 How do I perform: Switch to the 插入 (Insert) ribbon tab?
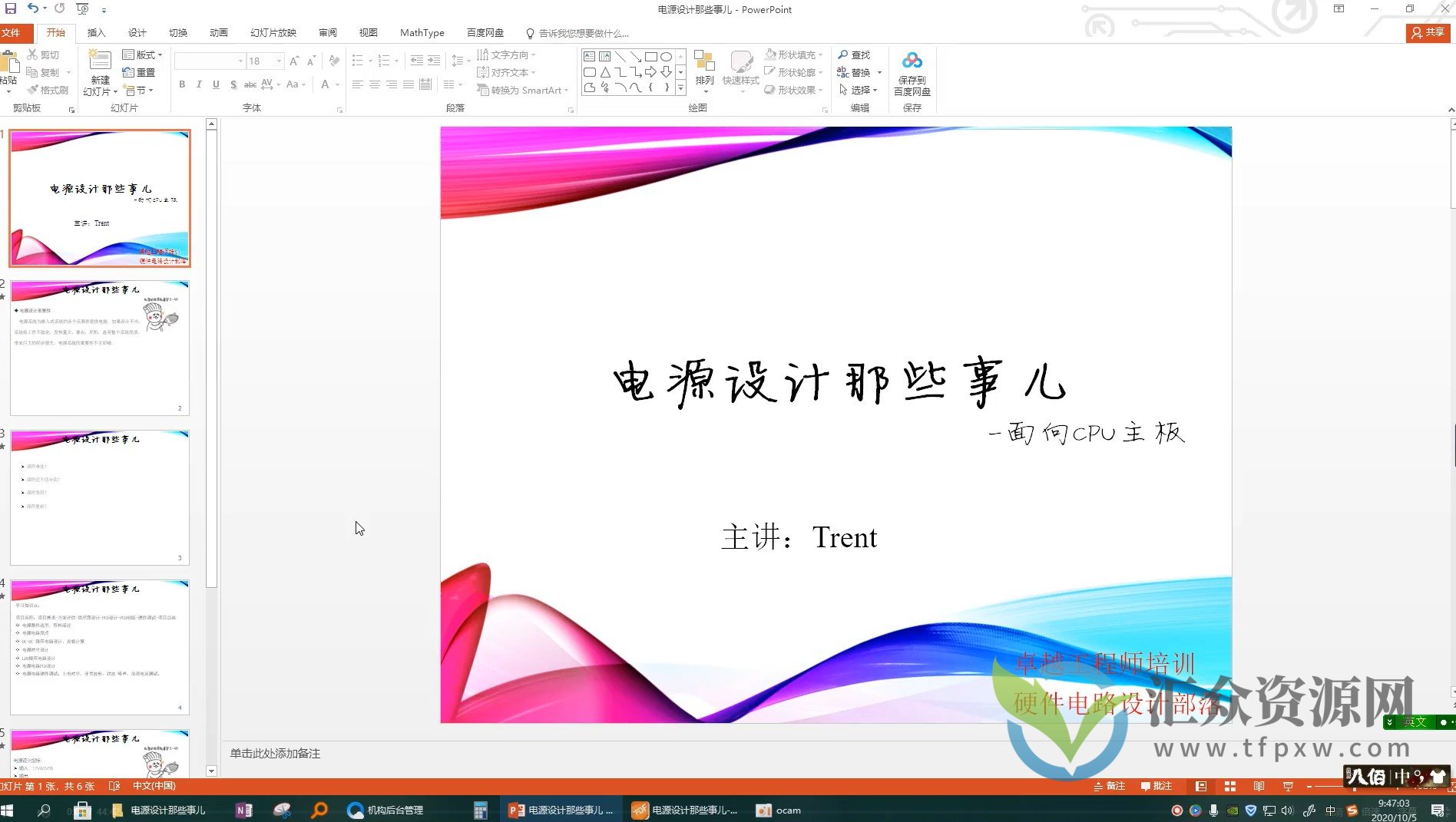pyautogui.click(x=95, y=32)
